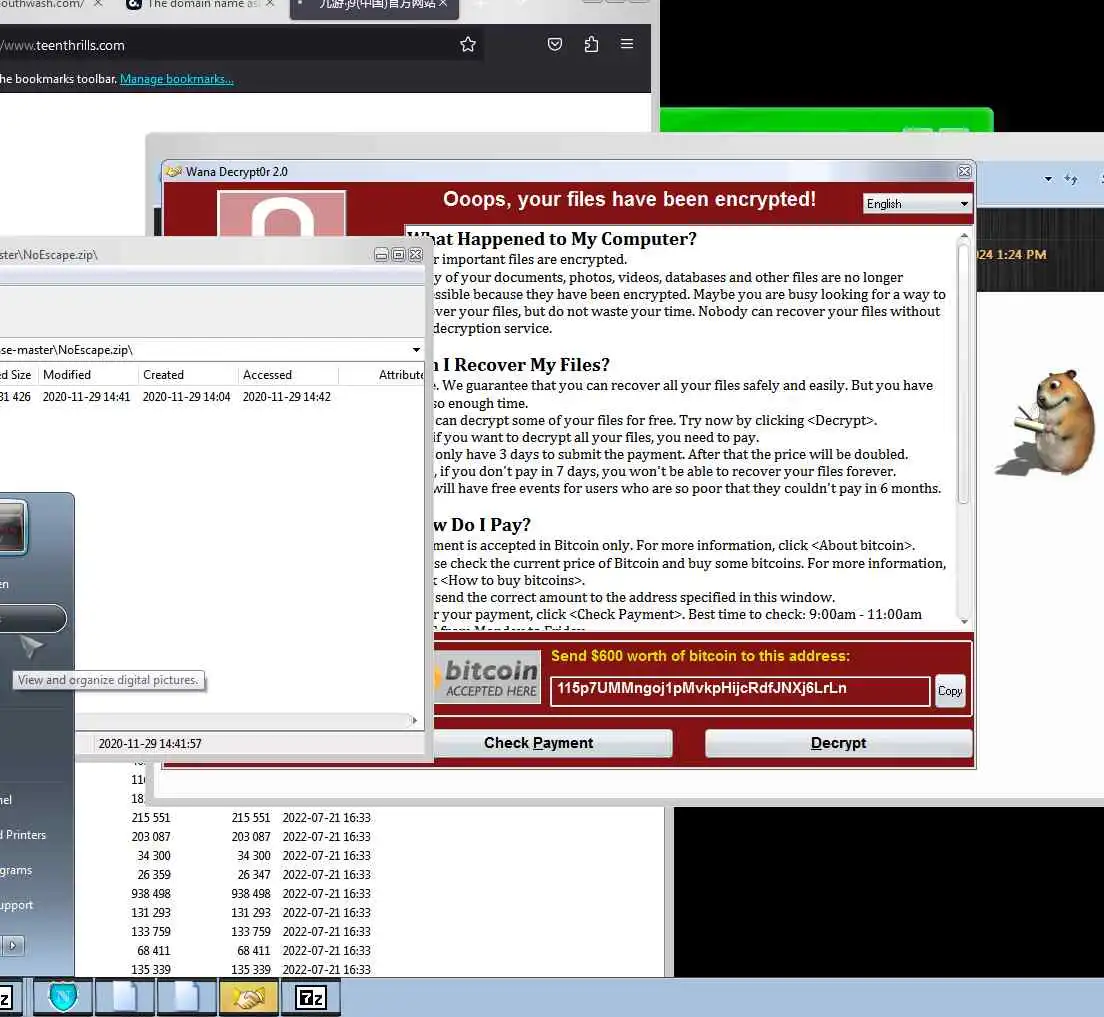
Task: Open the first blank document taskbar icon
Action: (x=125, y=997)
